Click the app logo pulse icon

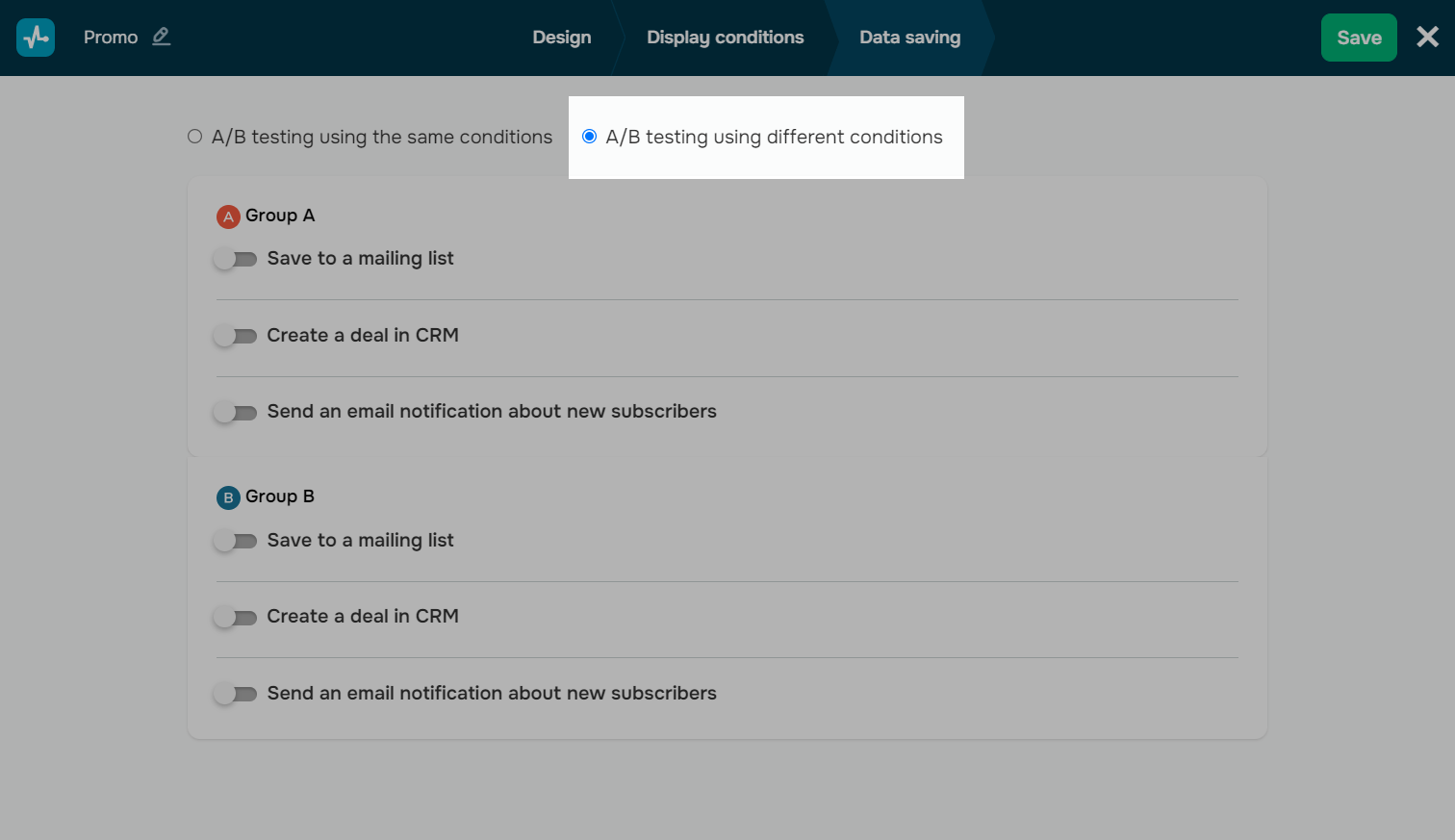coord(36,38)
